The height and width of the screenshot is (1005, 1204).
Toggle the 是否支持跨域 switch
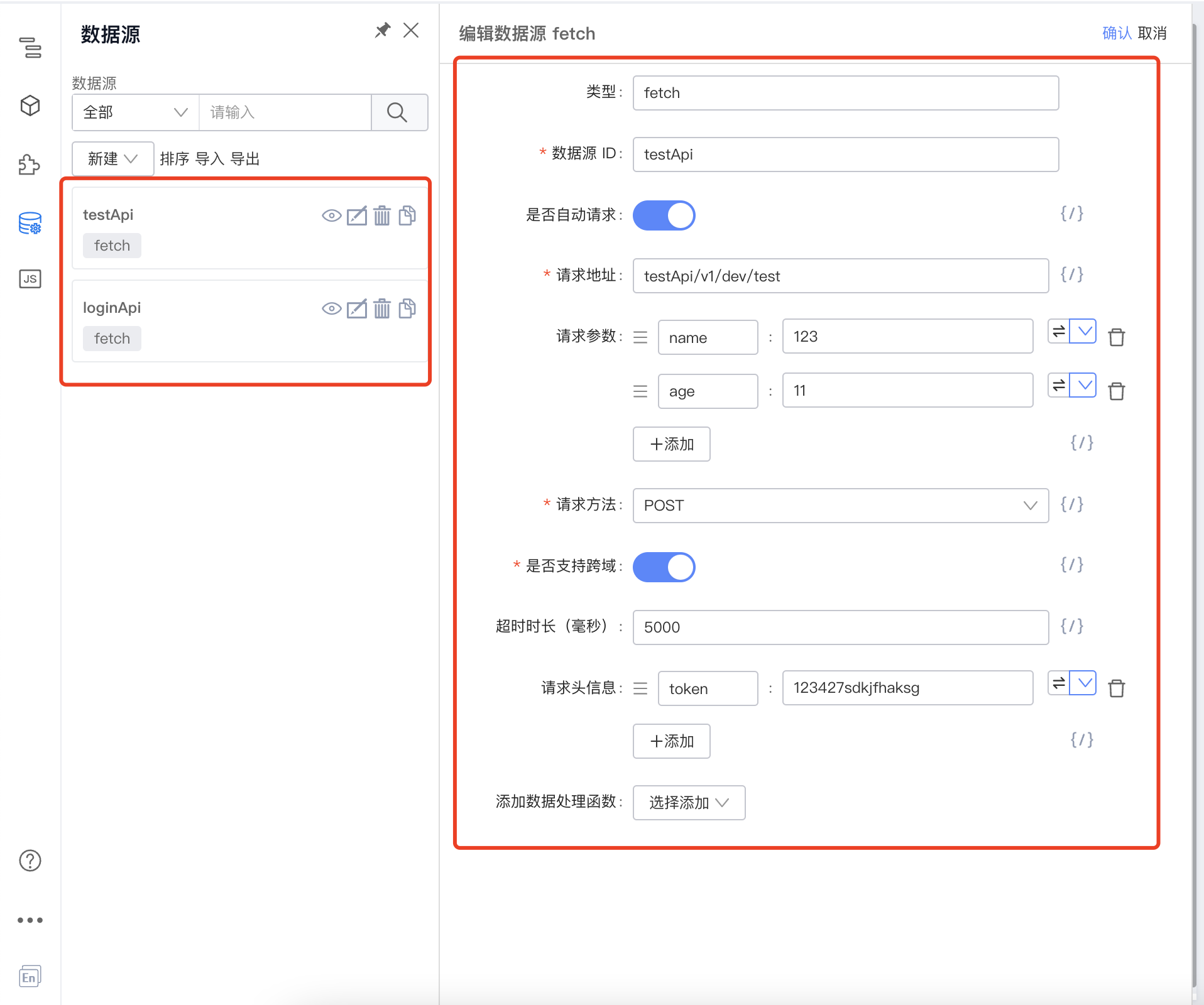pyautogui.click(x=664, y=567)
